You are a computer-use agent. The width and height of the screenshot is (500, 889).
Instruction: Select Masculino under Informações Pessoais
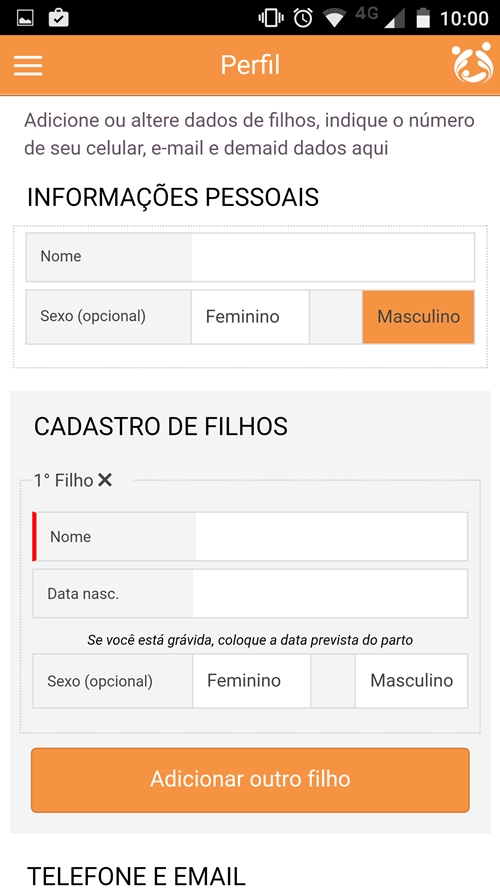tap(418, 316)
